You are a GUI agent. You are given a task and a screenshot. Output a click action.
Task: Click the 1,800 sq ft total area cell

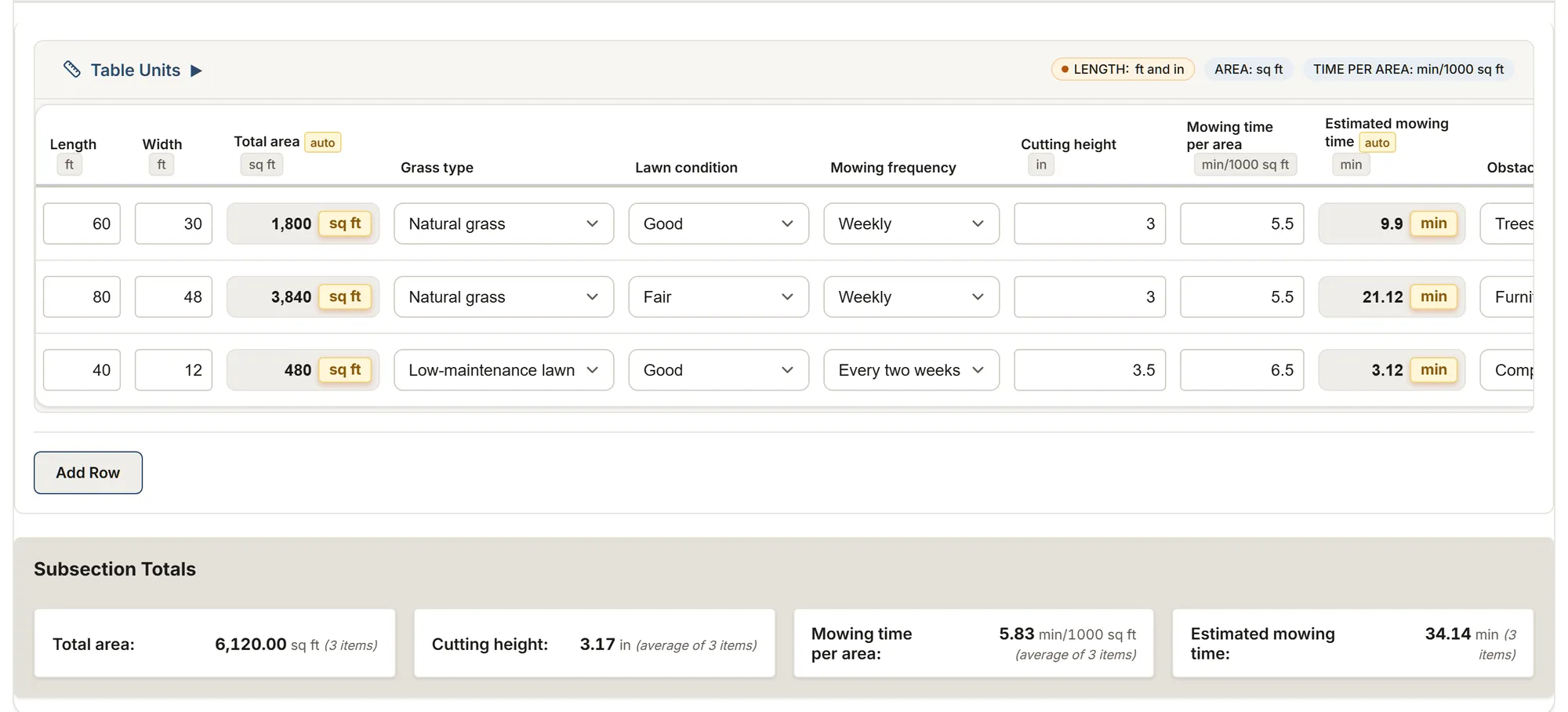point(303,223)
